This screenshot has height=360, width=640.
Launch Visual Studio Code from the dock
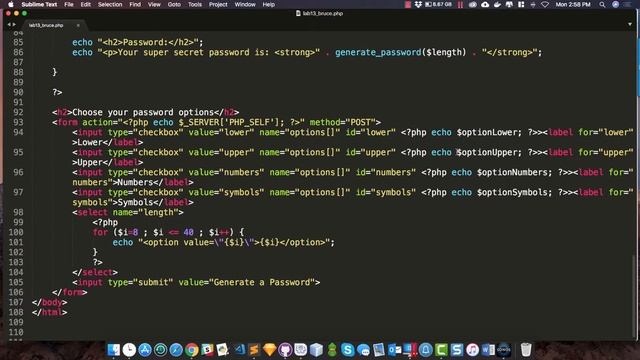pyautogui.click(x=239, y=350)
